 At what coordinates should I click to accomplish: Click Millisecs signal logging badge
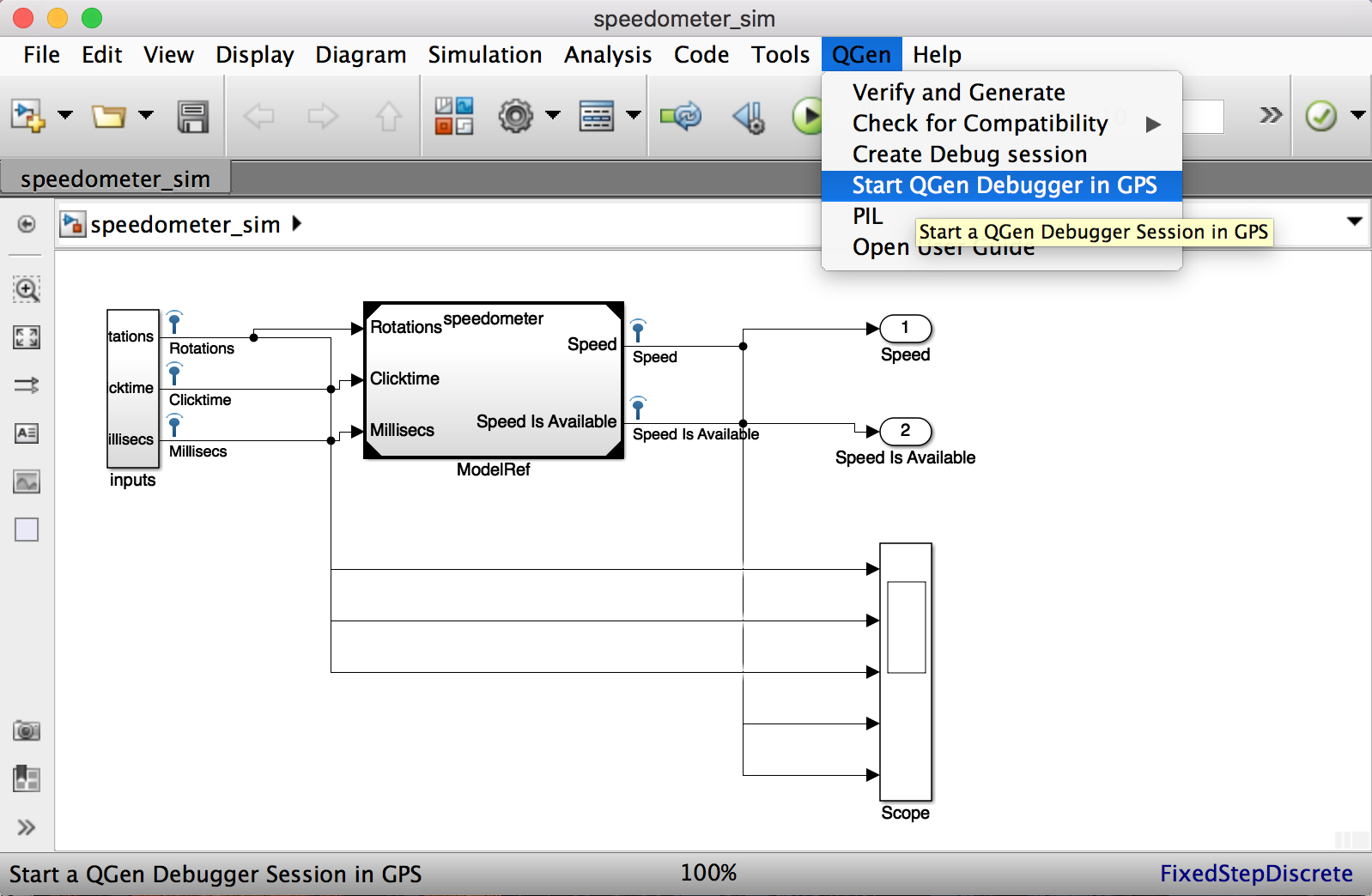click(x=174, y=425)
